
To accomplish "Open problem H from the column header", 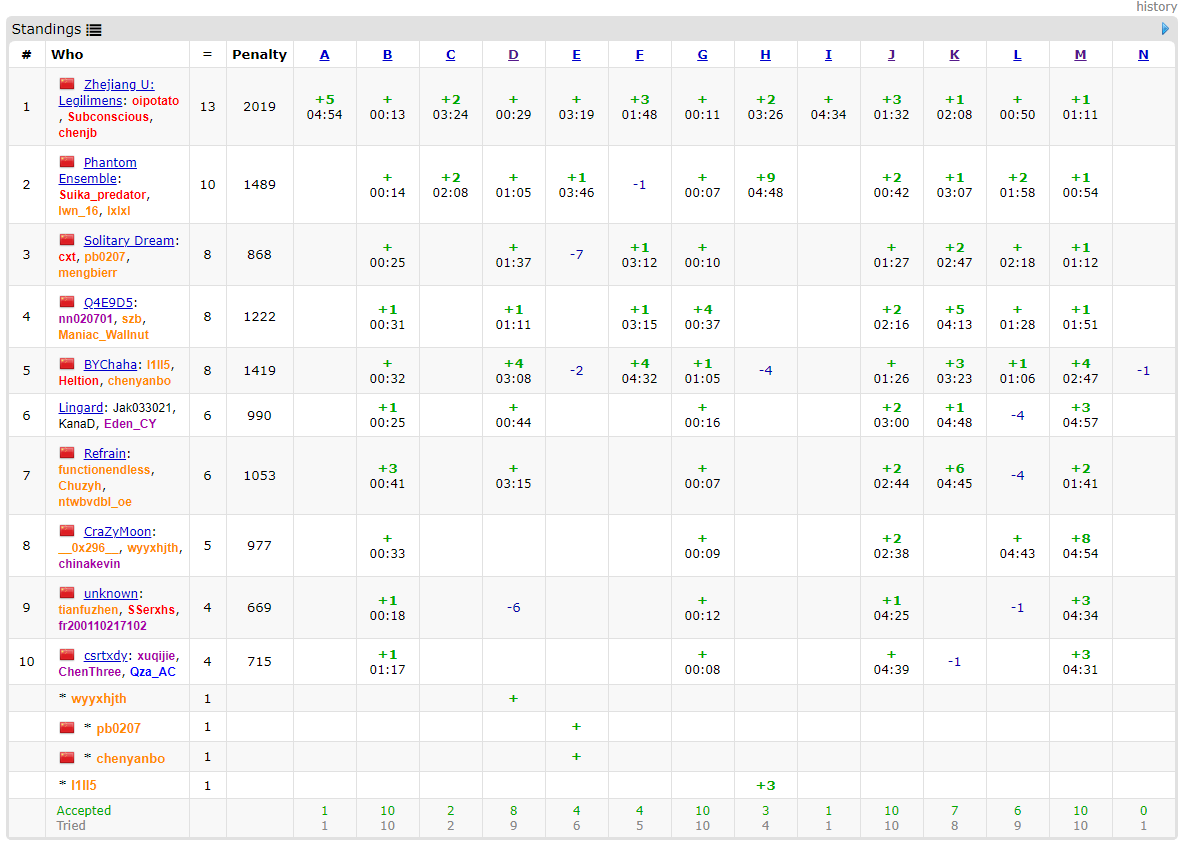I will (765, 55).
